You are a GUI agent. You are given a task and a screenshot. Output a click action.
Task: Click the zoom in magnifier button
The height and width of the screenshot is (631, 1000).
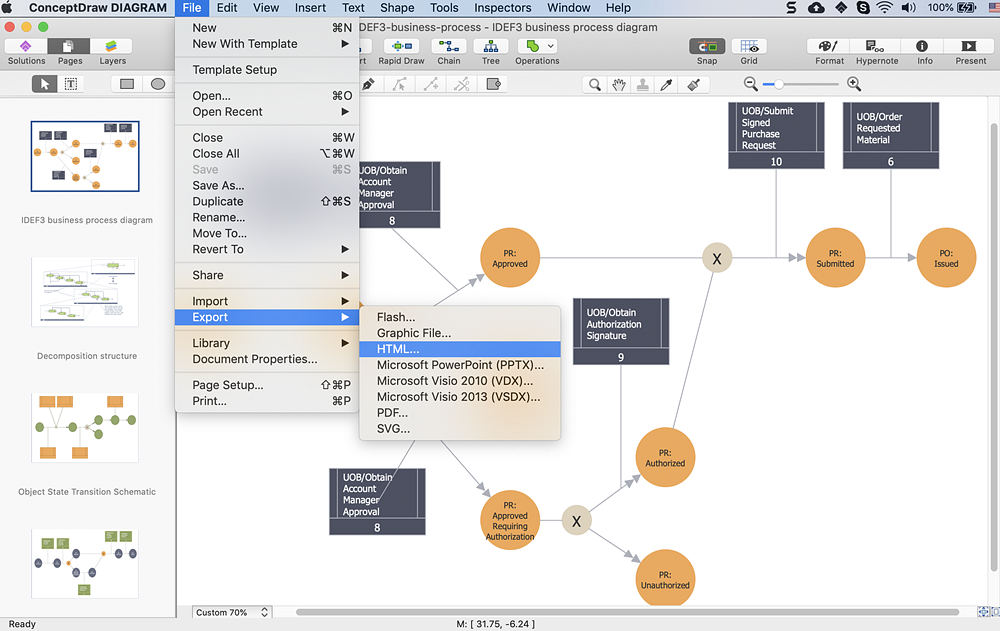click(853, 85)
